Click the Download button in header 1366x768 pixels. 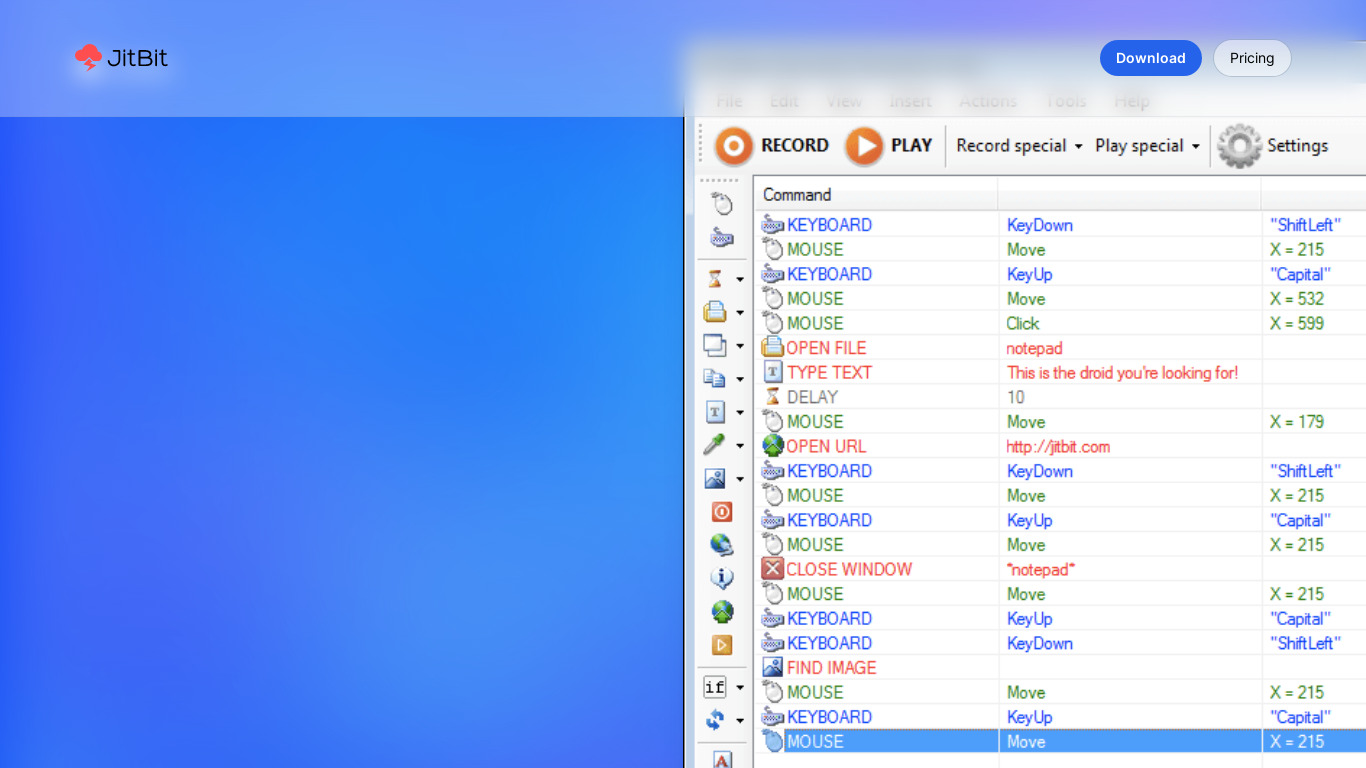[x=1151, y=58]
